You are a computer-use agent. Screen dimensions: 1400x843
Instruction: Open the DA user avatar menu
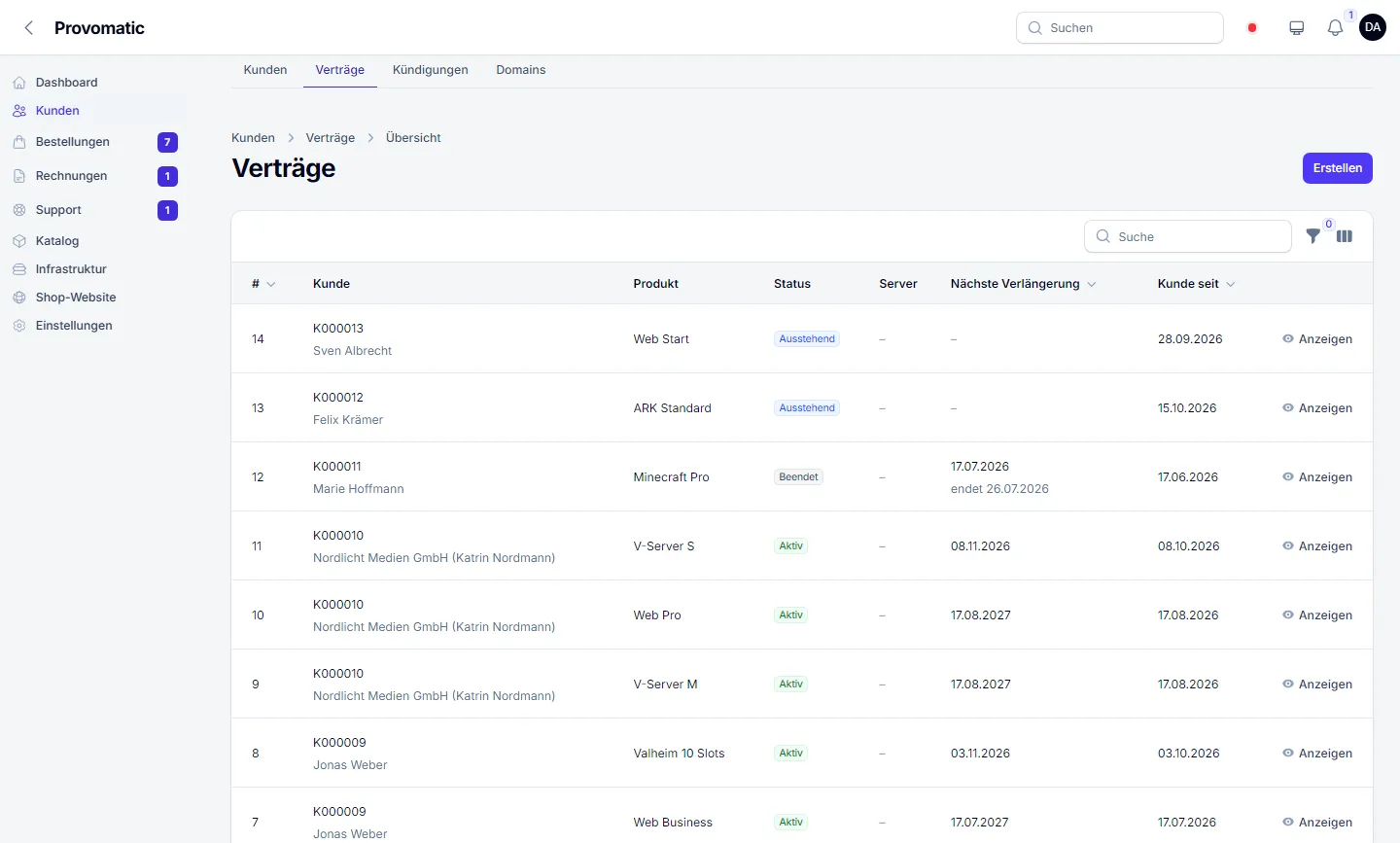[x=1373, y=27]
